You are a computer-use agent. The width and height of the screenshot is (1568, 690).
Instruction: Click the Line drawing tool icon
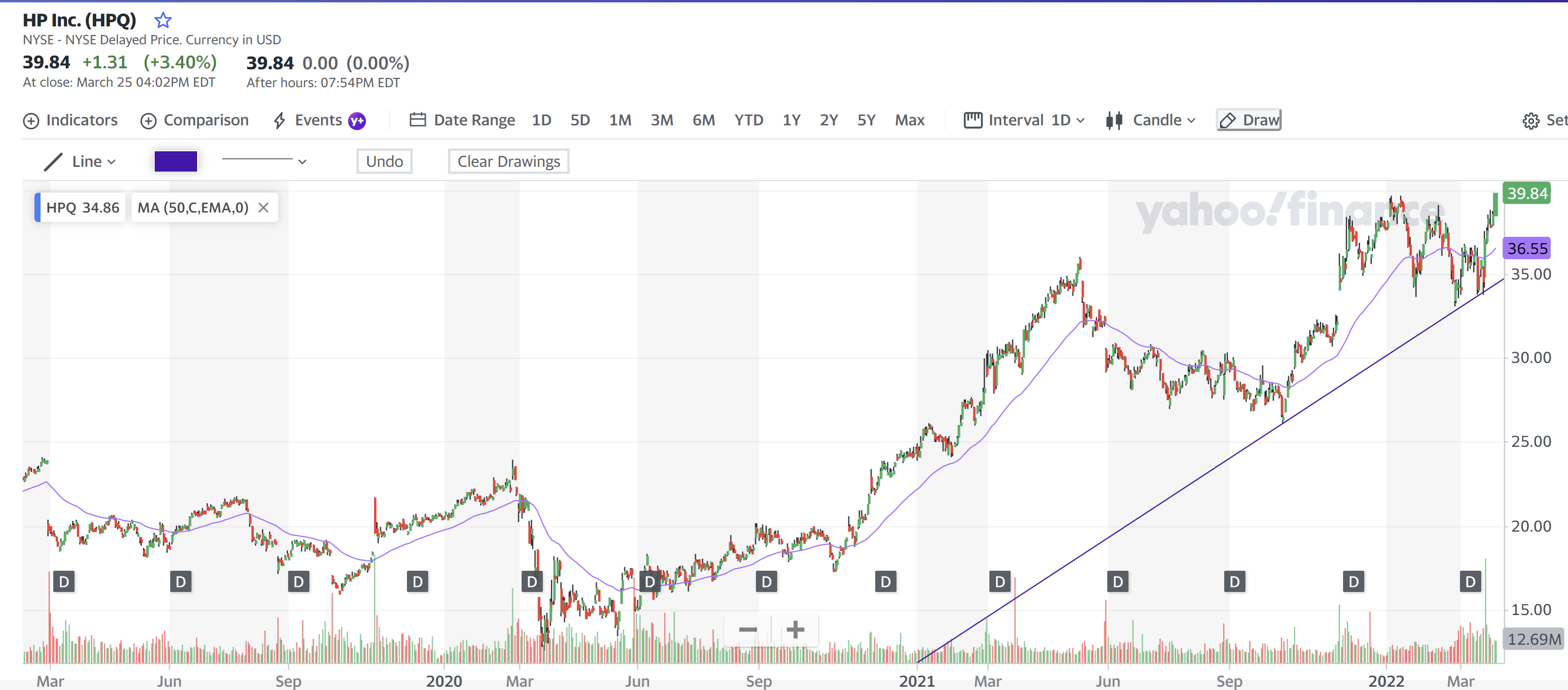[x=54, y=162]
